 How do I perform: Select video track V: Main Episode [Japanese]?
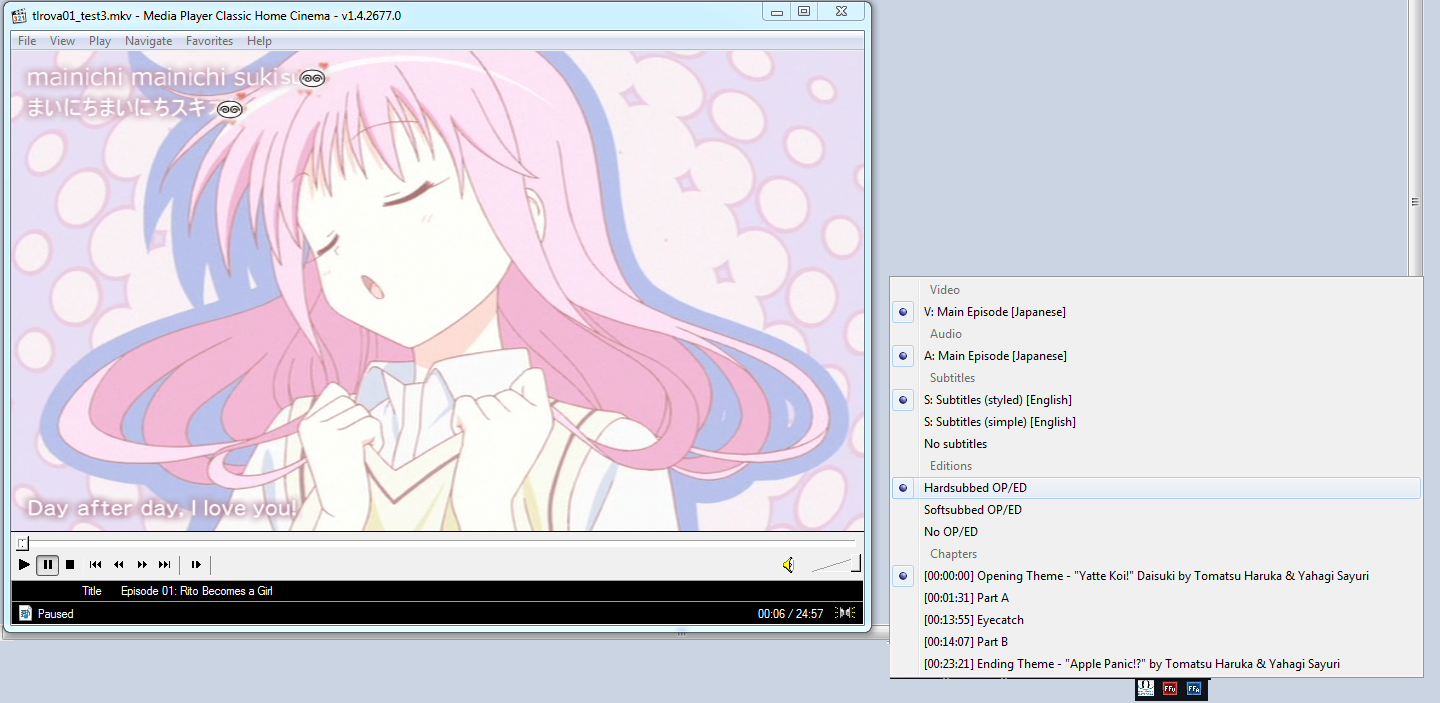(x=1156, y=312)
